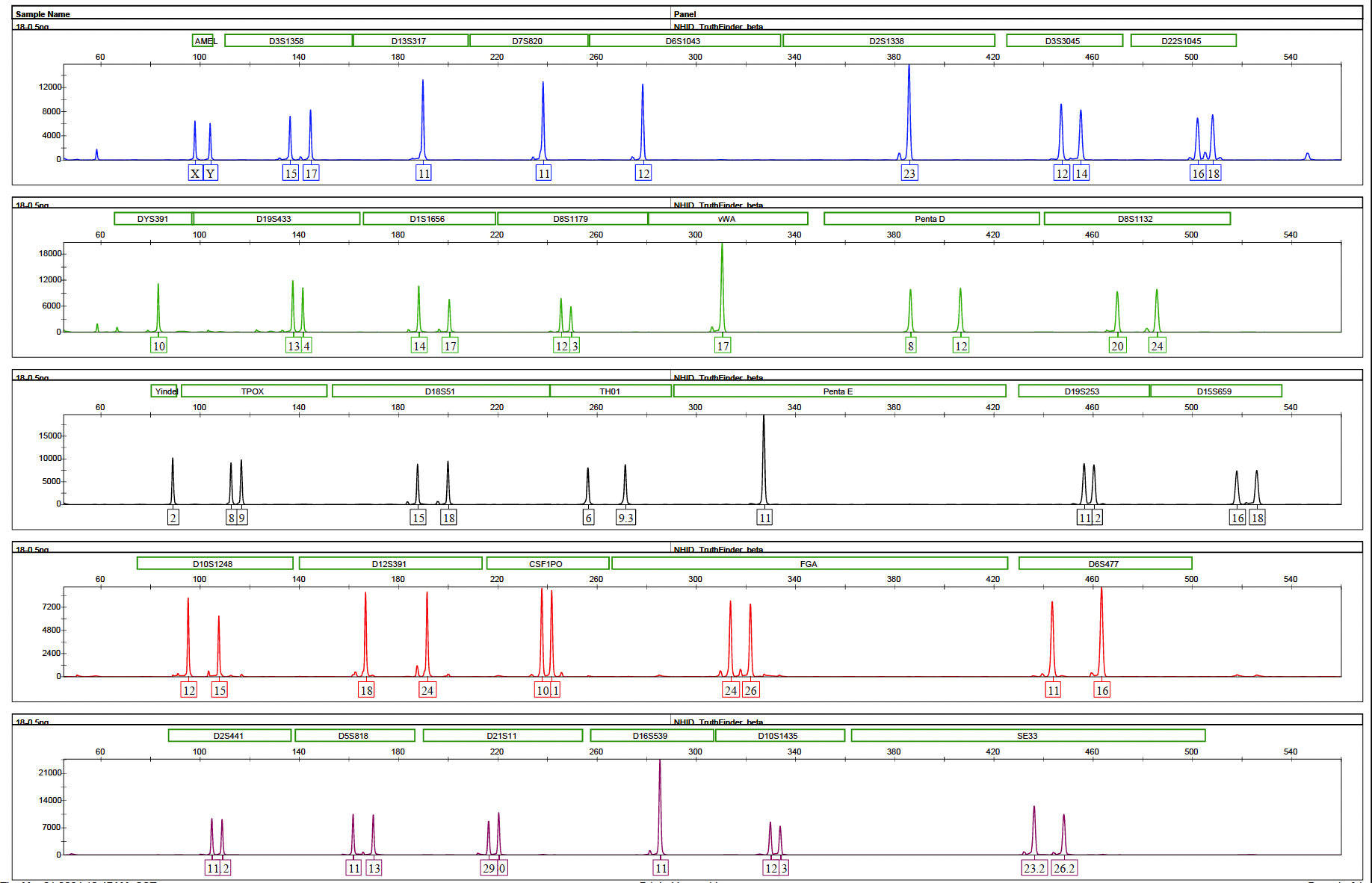
Task: Select the AMEL marker label
Action: [203, 41]
